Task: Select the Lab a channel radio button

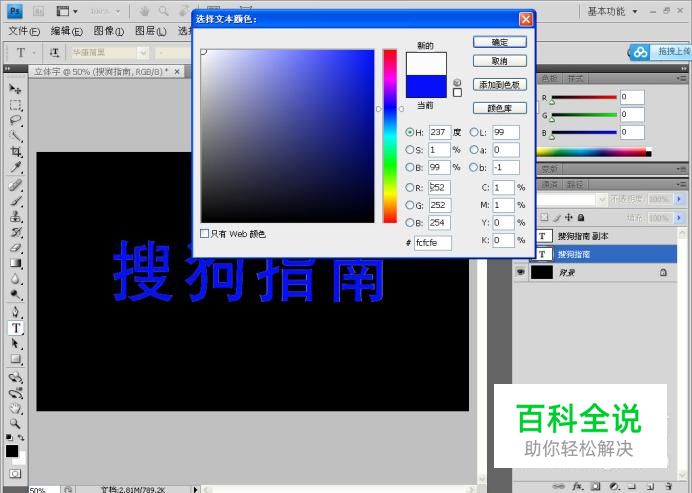Action: point(474,150)
